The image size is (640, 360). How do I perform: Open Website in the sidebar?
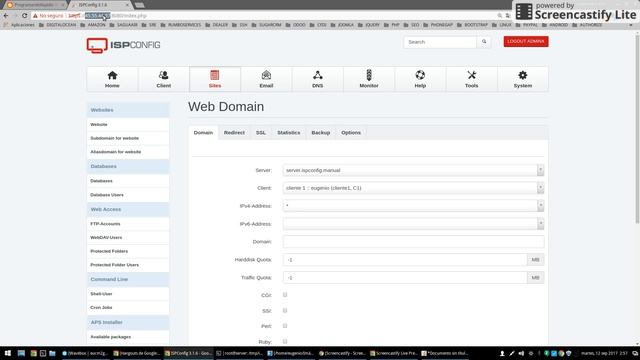coord(128,124)
